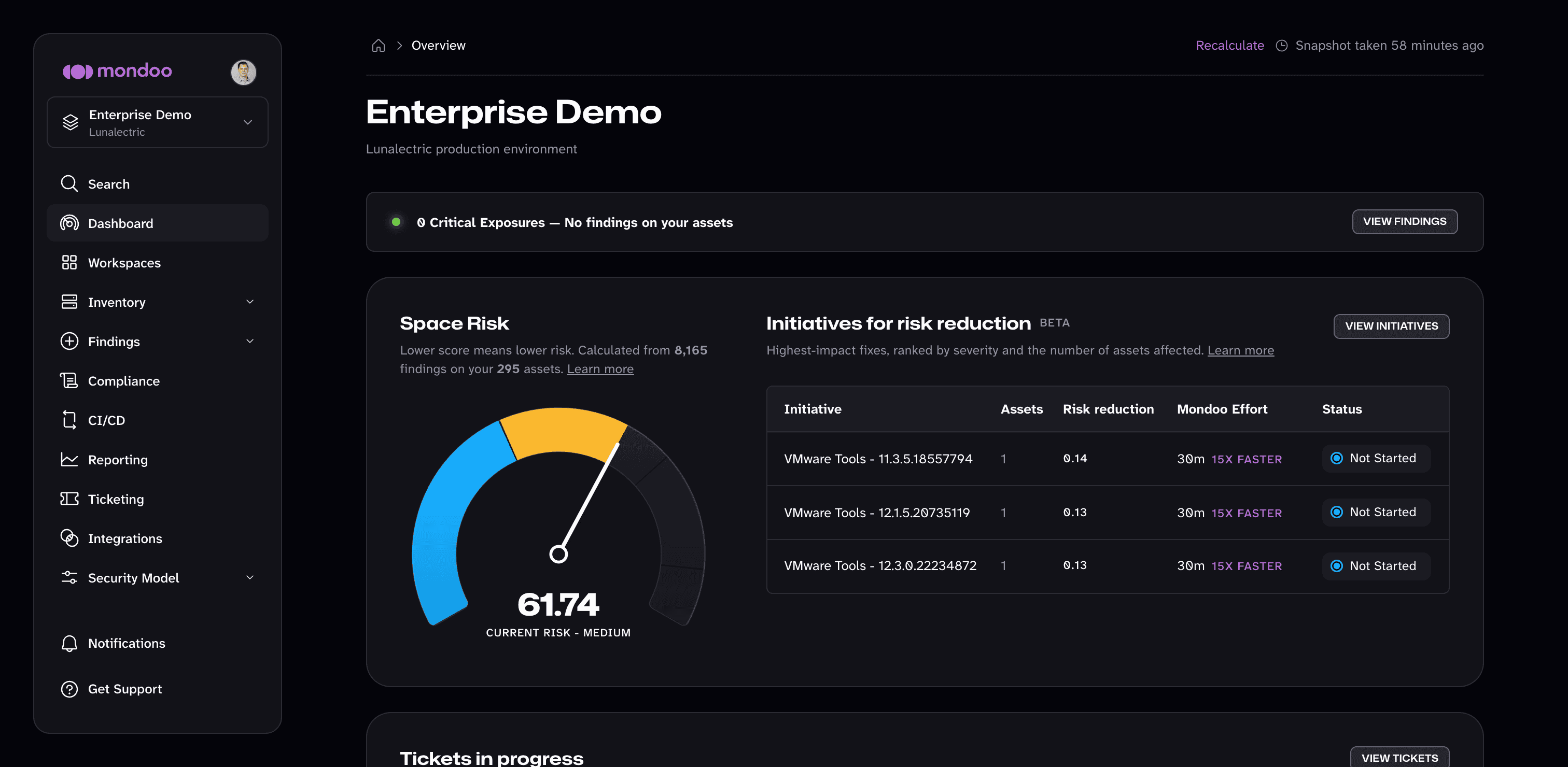Click the View Findings button
The height and width of the screenshot is (767, 1568).
(1404, 221)
